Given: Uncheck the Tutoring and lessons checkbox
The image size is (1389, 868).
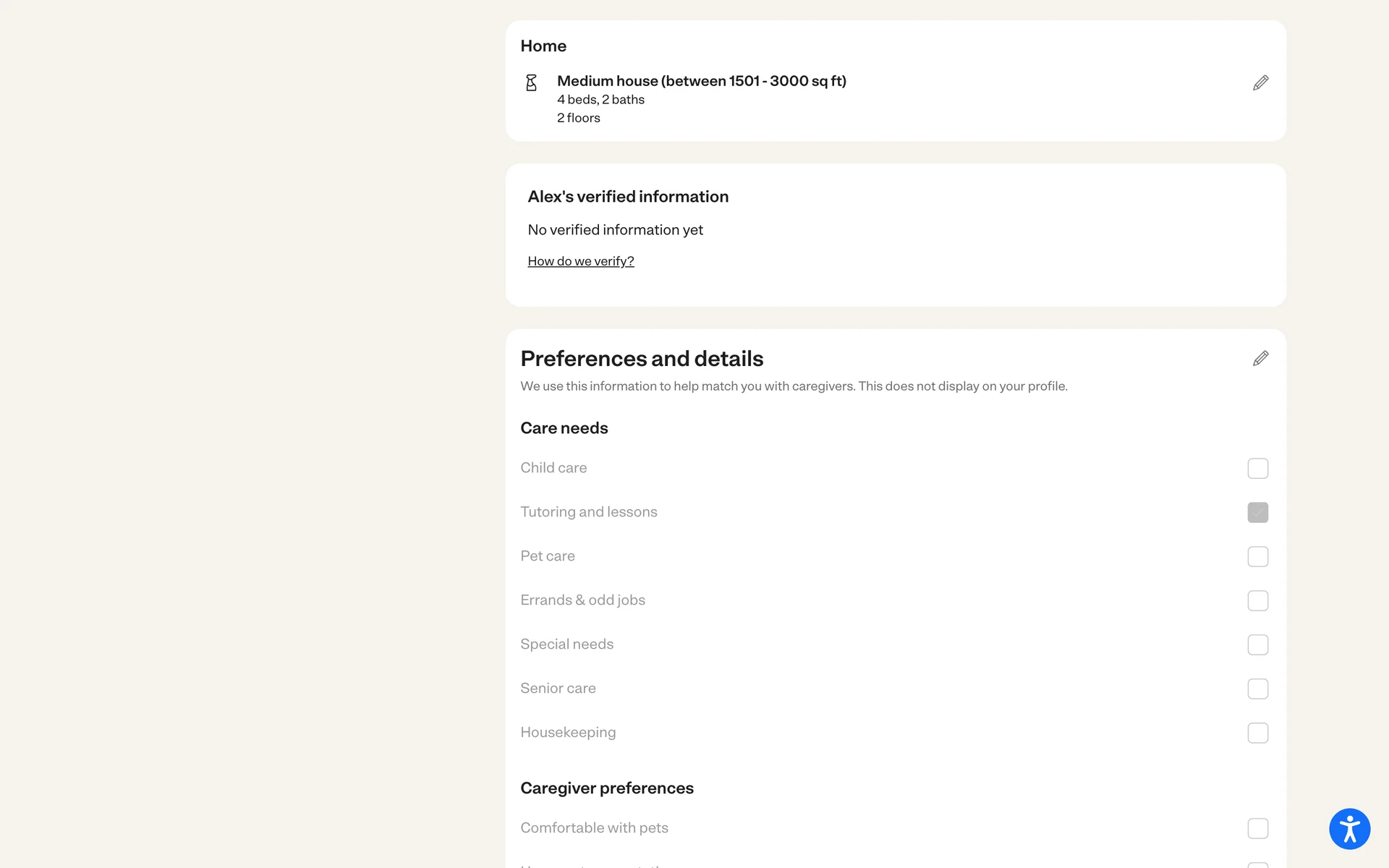Looking at the screenshot, I should (1257, 513).
